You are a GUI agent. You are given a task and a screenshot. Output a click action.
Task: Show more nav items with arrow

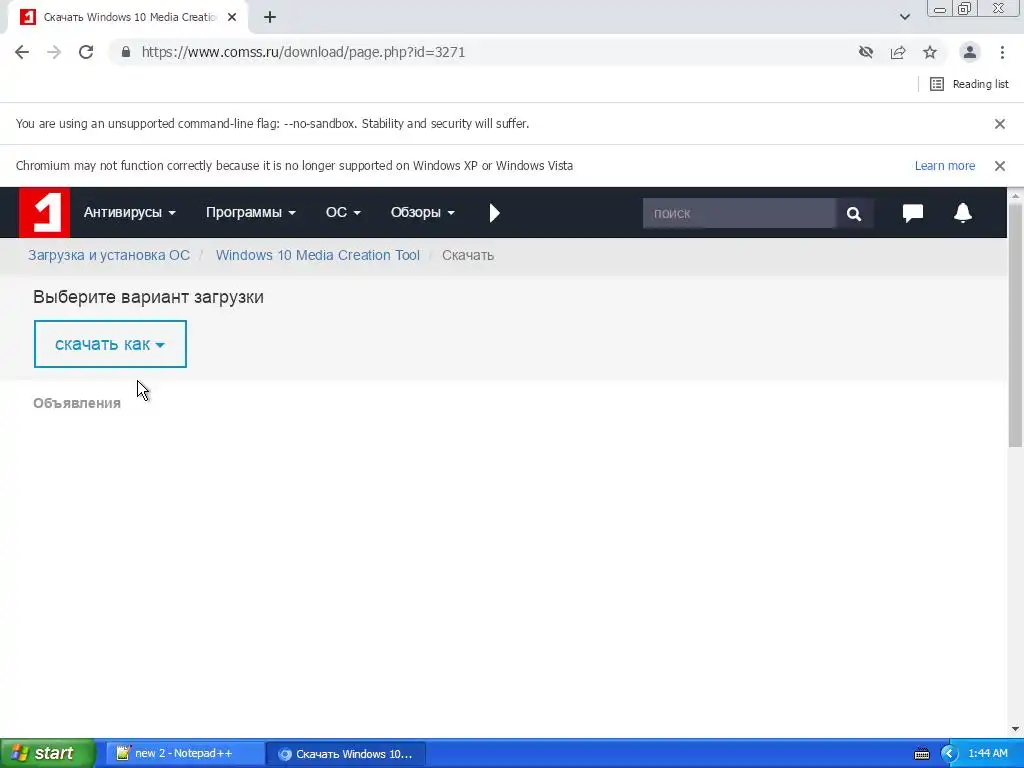point(494,213)
